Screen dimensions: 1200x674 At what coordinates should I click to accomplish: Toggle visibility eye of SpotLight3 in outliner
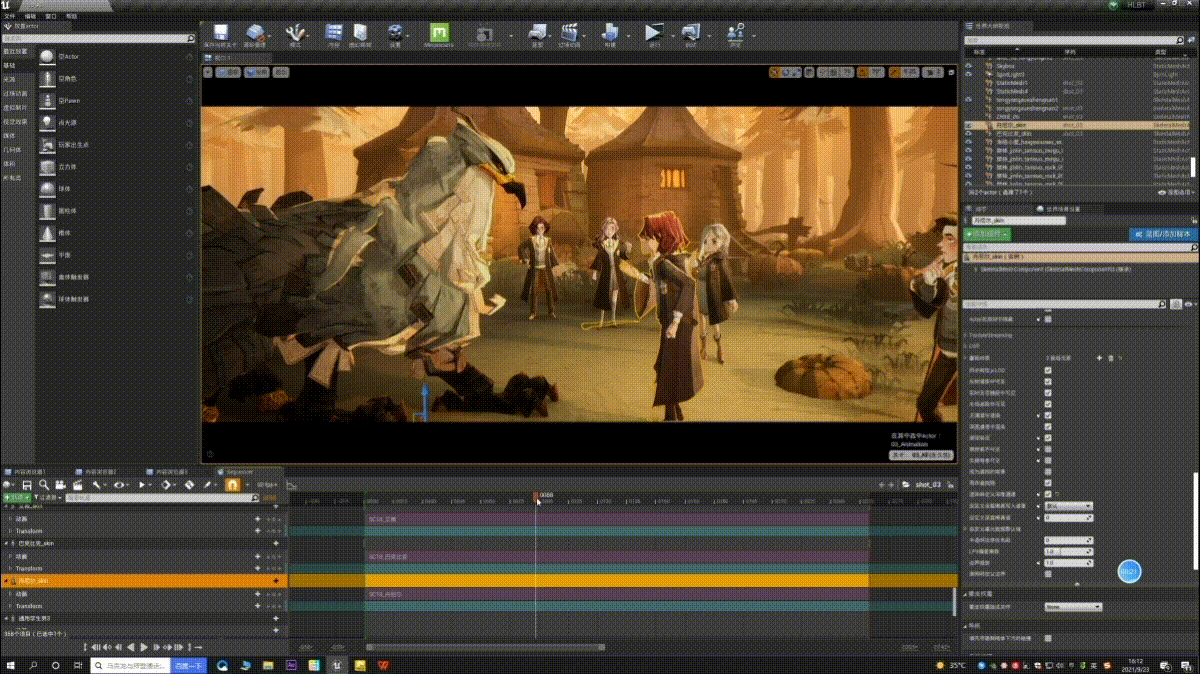pyautogui.click(x=968, y=74)
